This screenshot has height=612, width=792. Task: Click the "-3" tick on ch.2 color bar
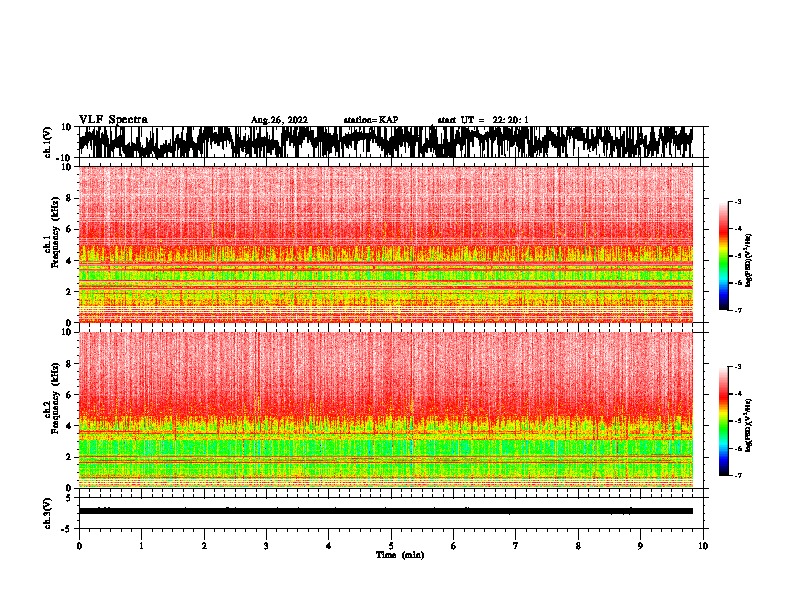tap(738, 367)
